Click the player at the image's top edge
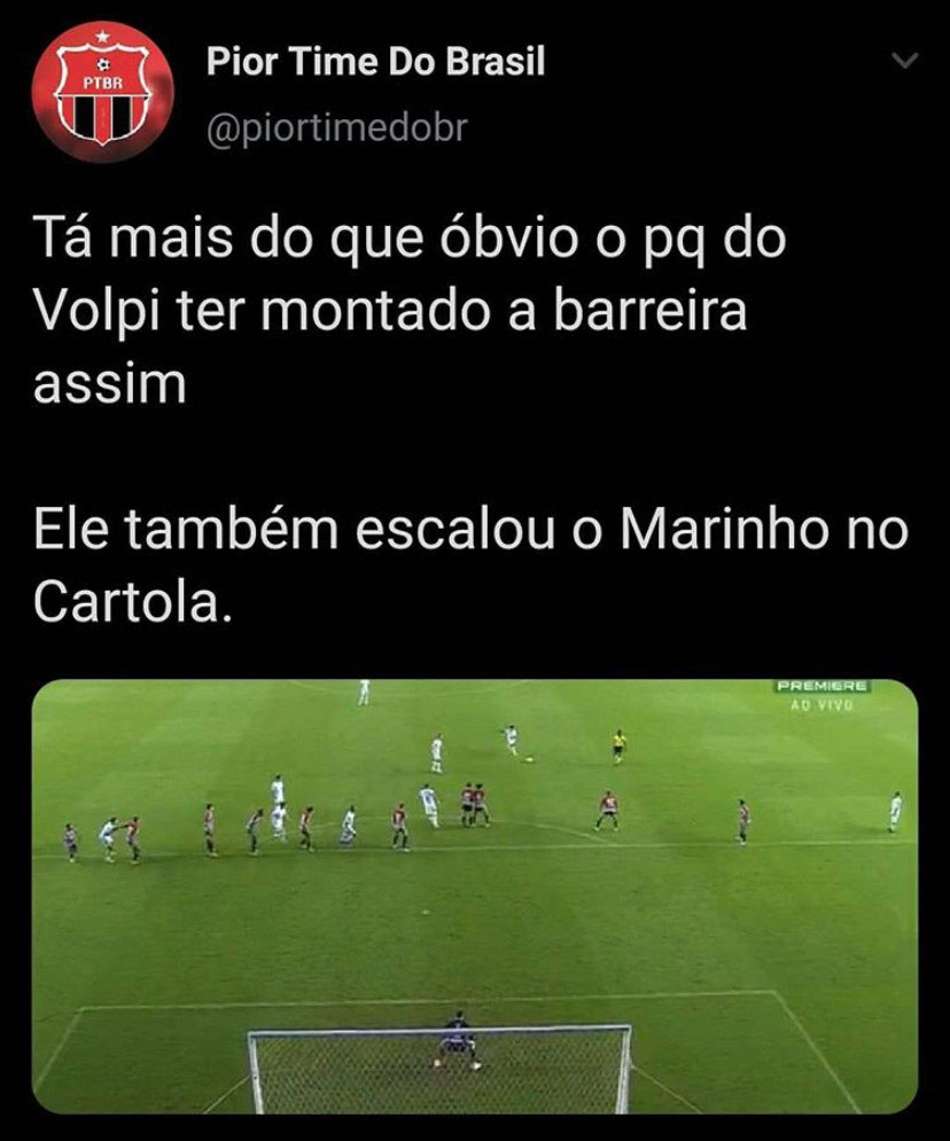 [x=364, y=692]
